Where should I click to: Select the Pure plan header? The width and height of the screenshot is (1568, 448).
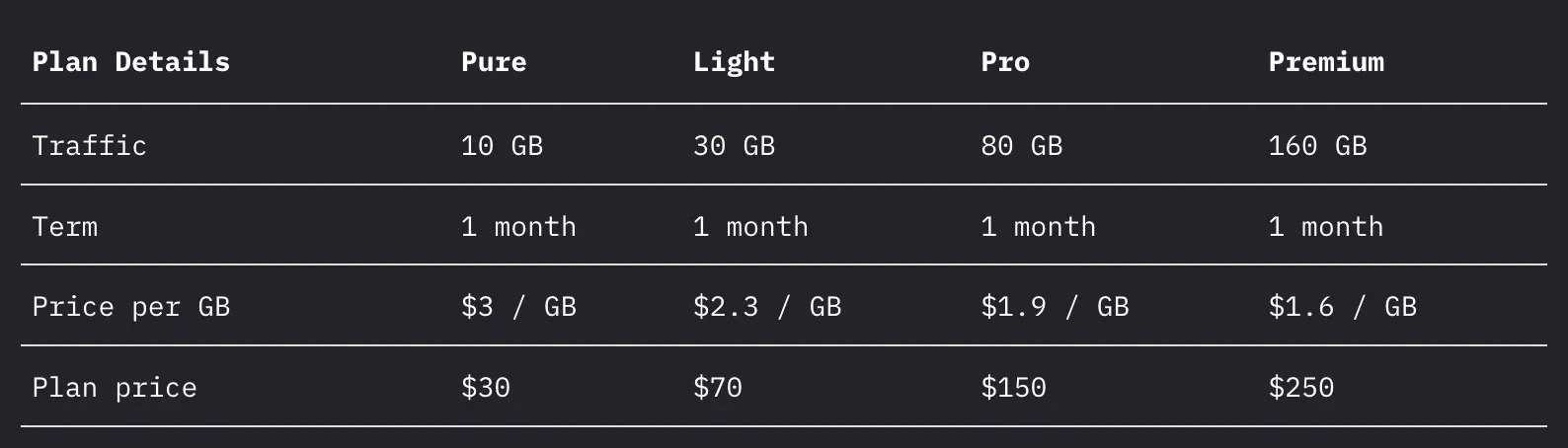(494, 62)
